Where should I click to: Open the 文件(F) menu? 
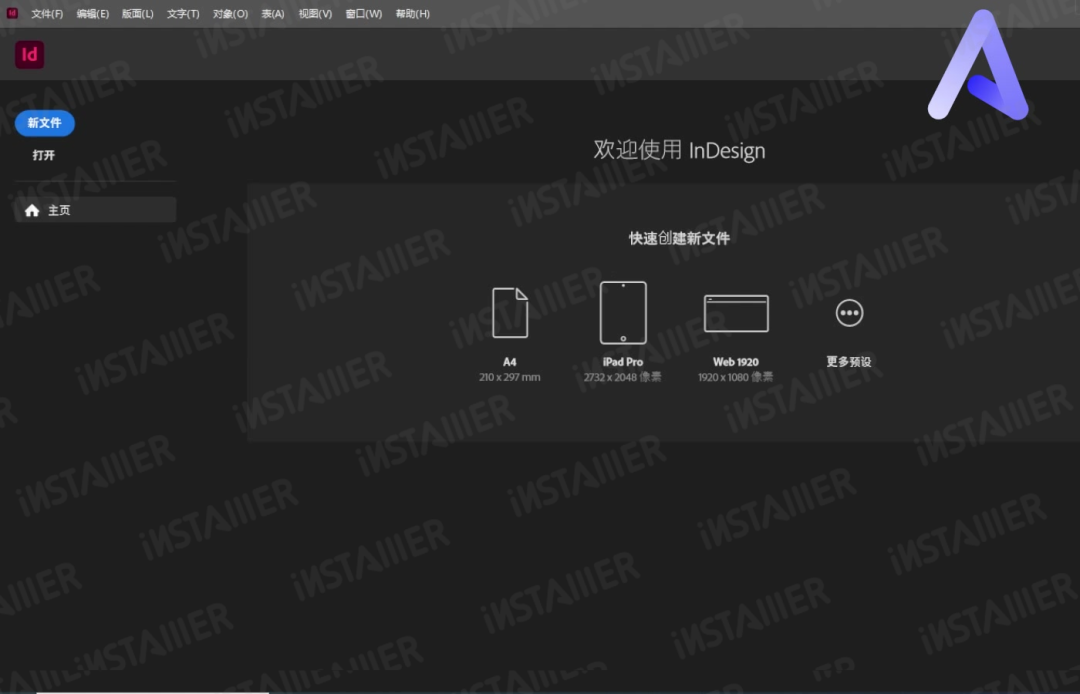point(47,14)
